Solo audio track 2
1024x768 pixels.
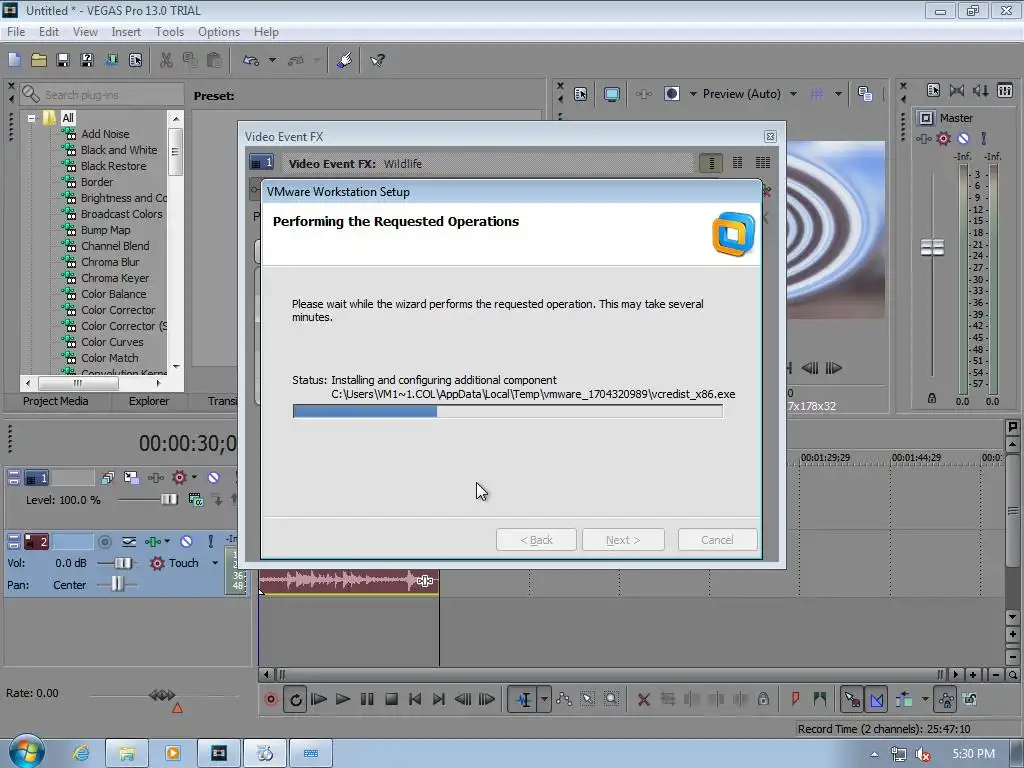click(x=210, y=541)
